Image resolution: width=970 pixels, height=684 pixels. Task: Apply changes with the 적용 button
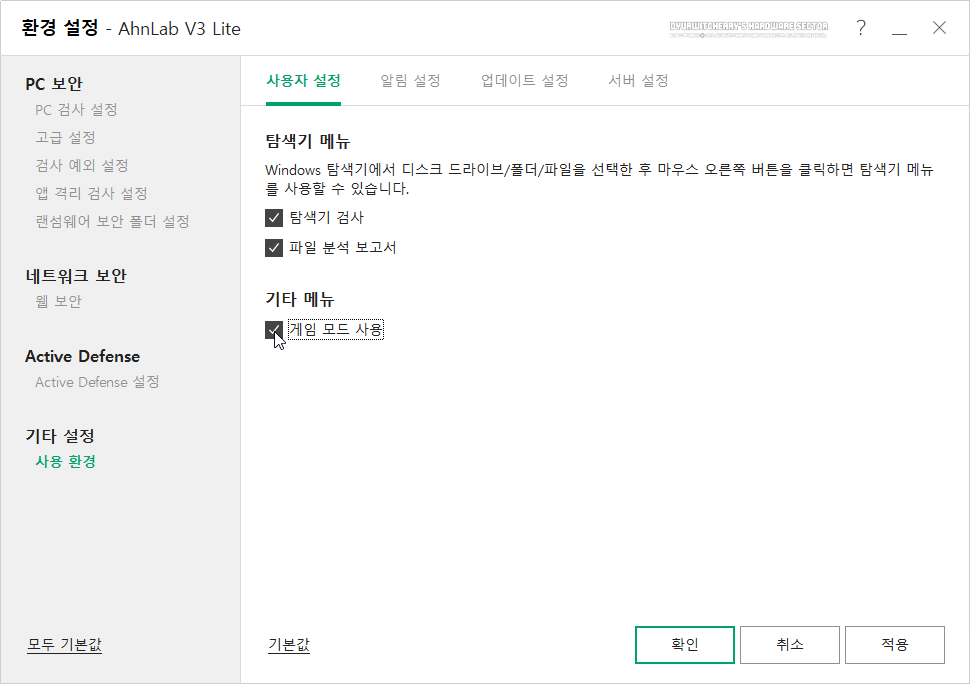pos(895,645)
